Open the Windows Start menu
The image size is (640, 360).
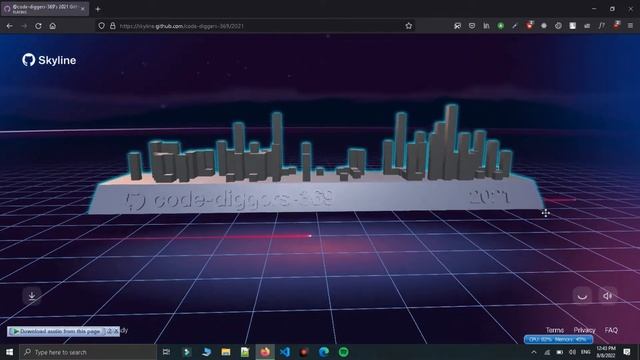pyautogui.click(x=9, y=352)
